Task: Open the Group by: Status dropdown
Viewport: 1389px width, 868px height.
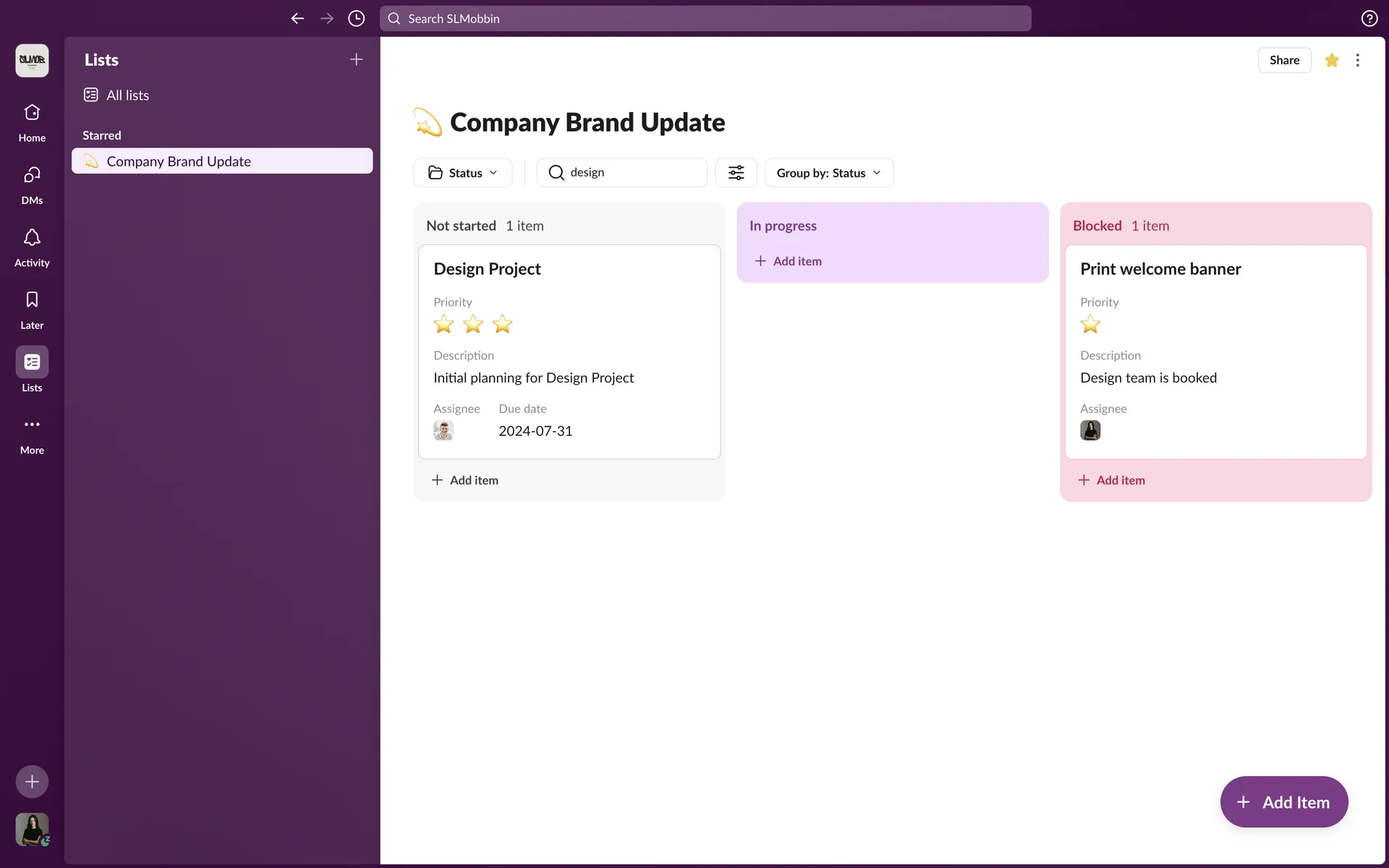Action: click(829, 173)
